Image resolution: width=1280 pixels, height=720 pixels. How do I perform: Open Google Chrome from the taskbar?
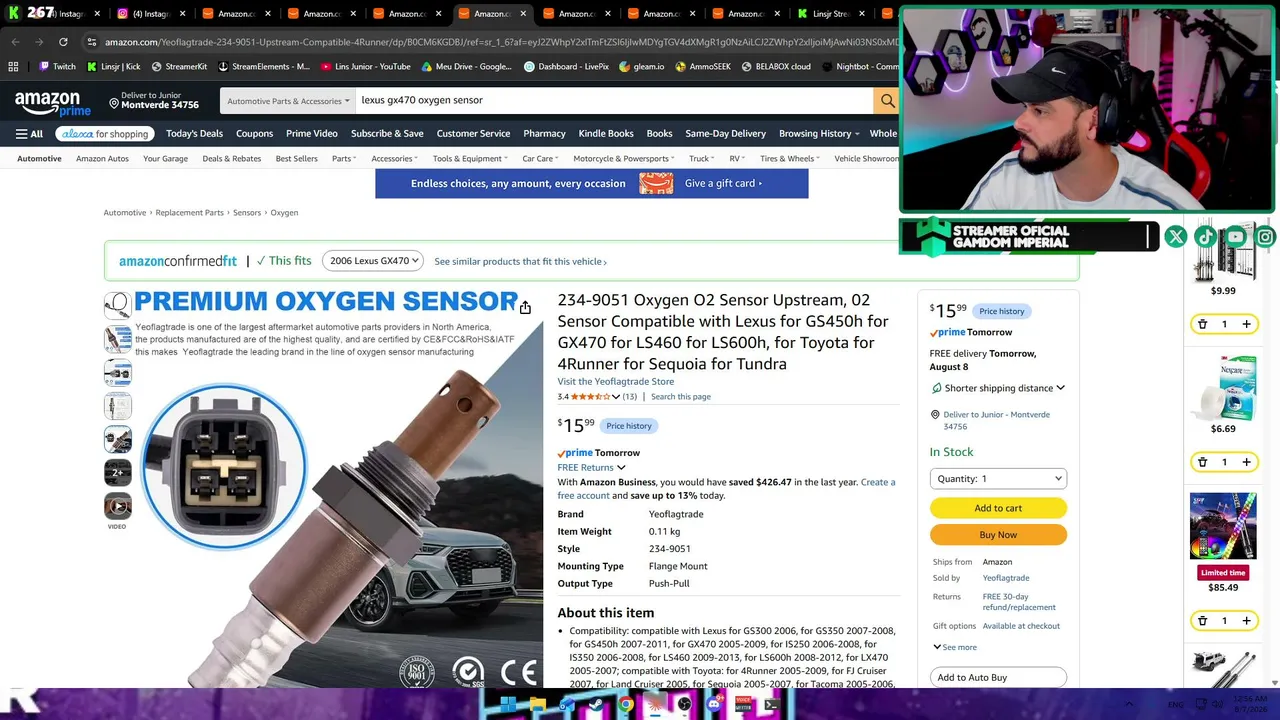(625, 705)
